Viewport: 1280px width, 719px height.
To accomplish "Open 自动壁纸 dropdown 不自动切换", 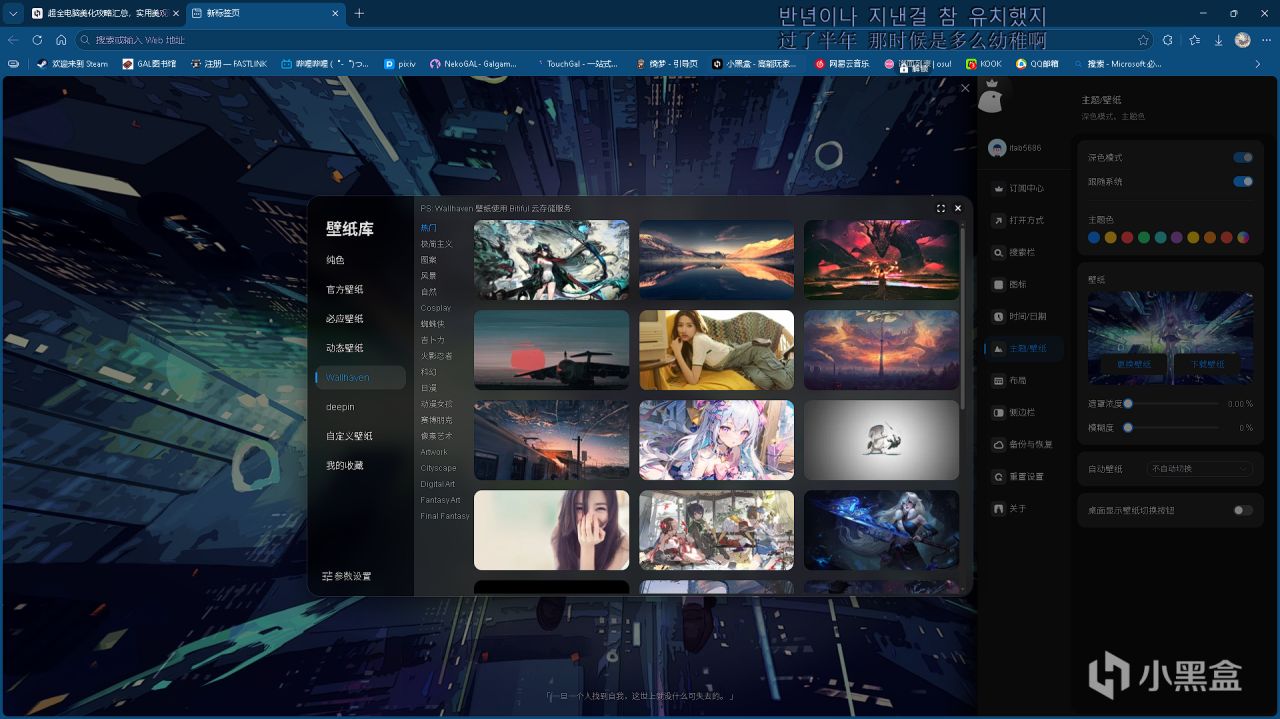I will (1200, 468).
